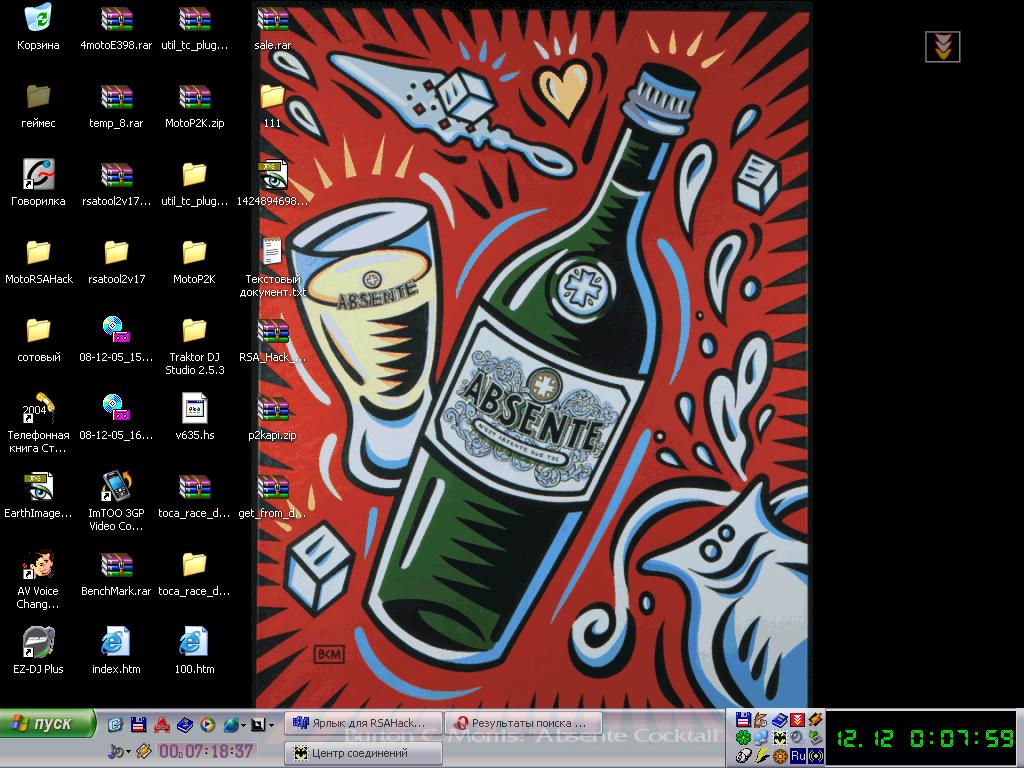1024x768 pixels.
Task: Select the toca_race_d archive icon
Action: pos(195,494)
